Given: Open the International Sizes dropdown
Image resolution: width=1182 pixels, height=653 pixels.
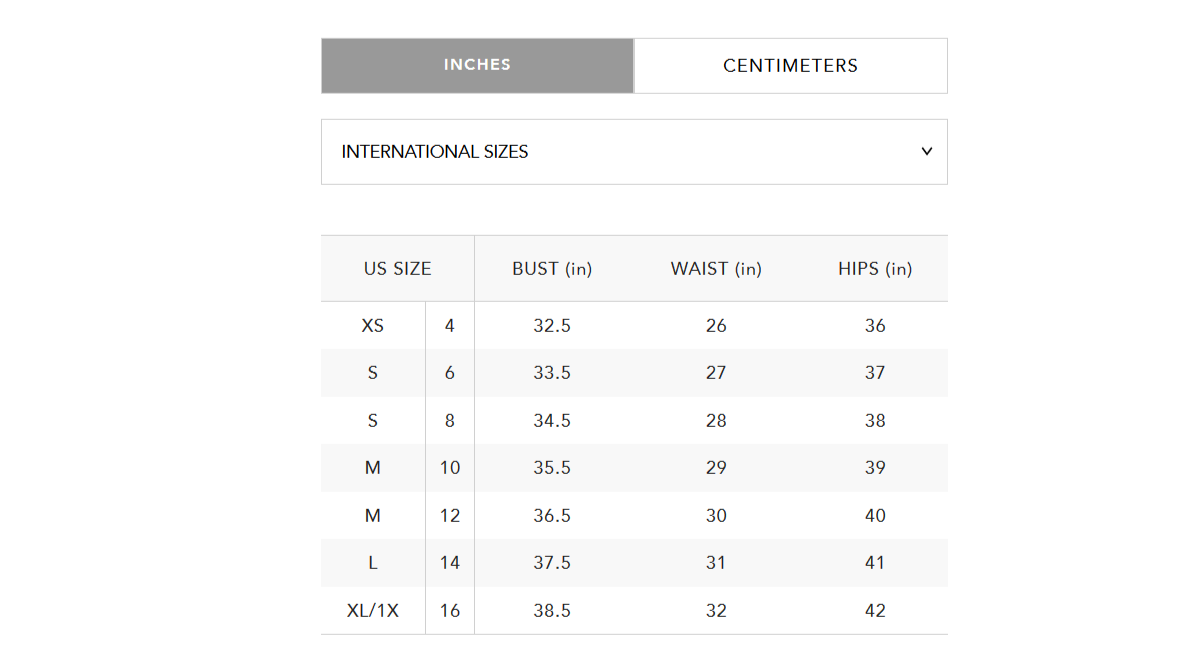Looking at the screenshot, I should tap(633, 152).
